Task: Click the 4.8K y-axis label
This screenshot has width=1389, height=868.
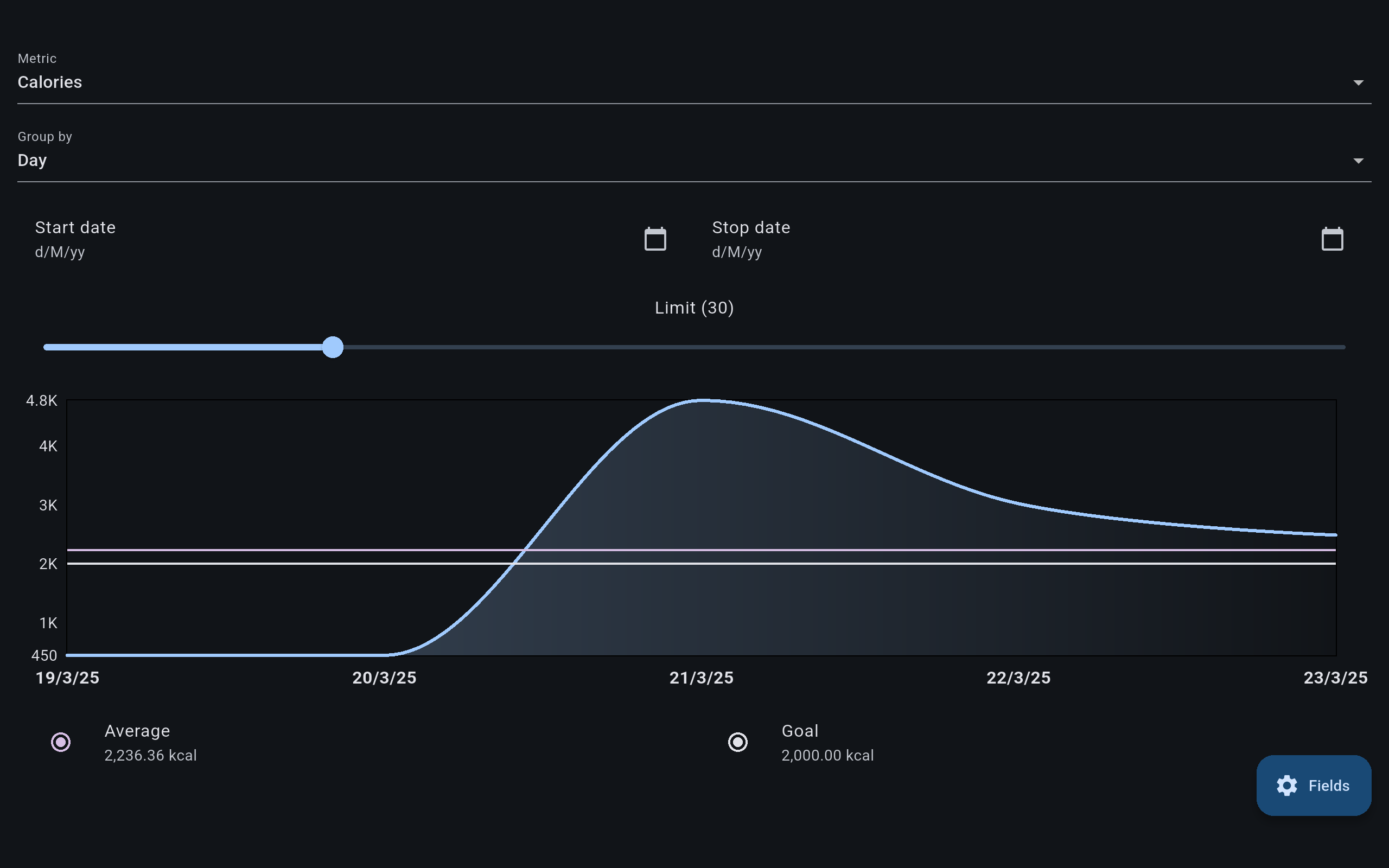Action: pyautogui.click(x=42, y=401)
